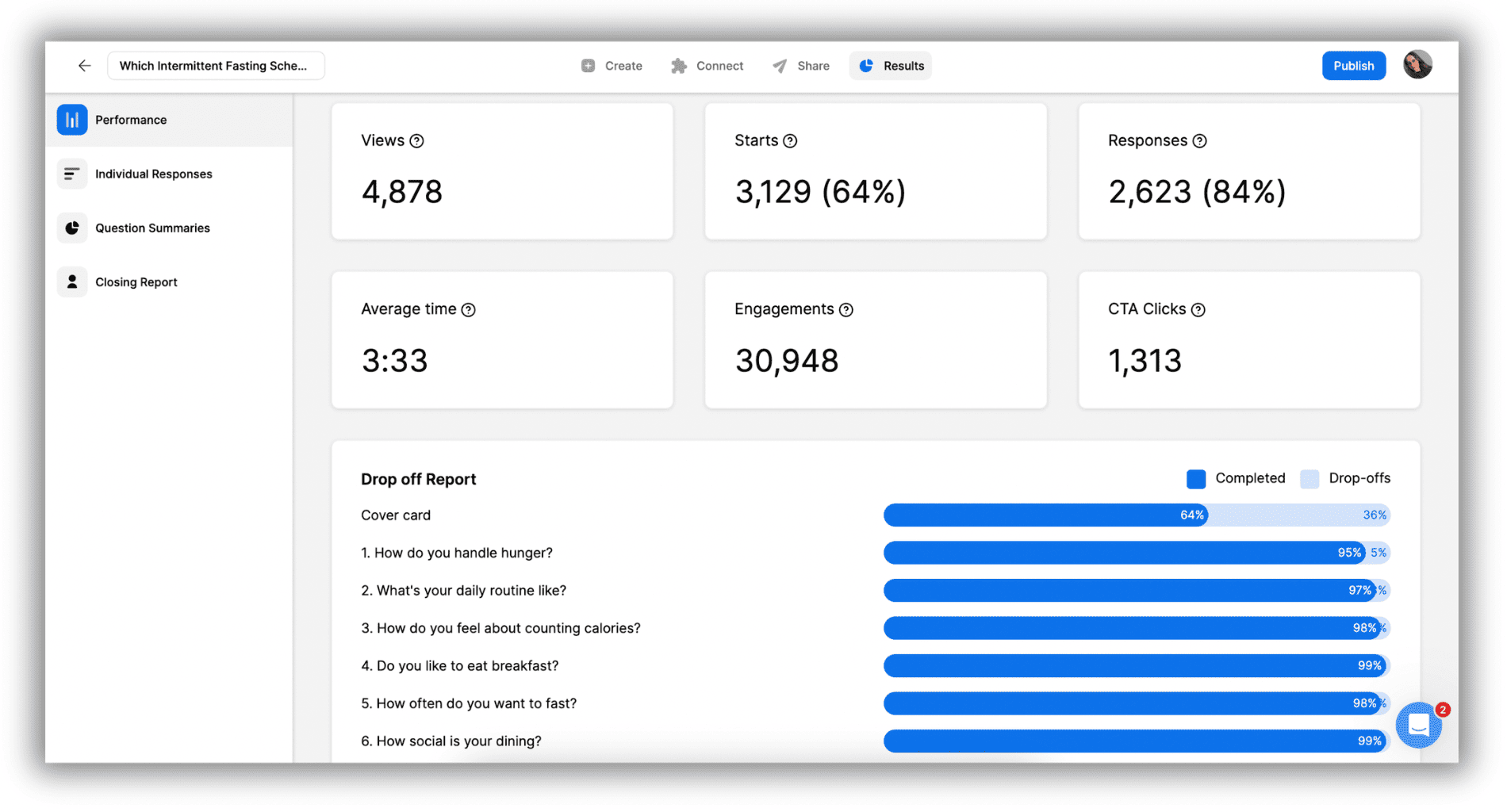Click the CTA Clicks help tooltip icon

[x=1198, y=309]
